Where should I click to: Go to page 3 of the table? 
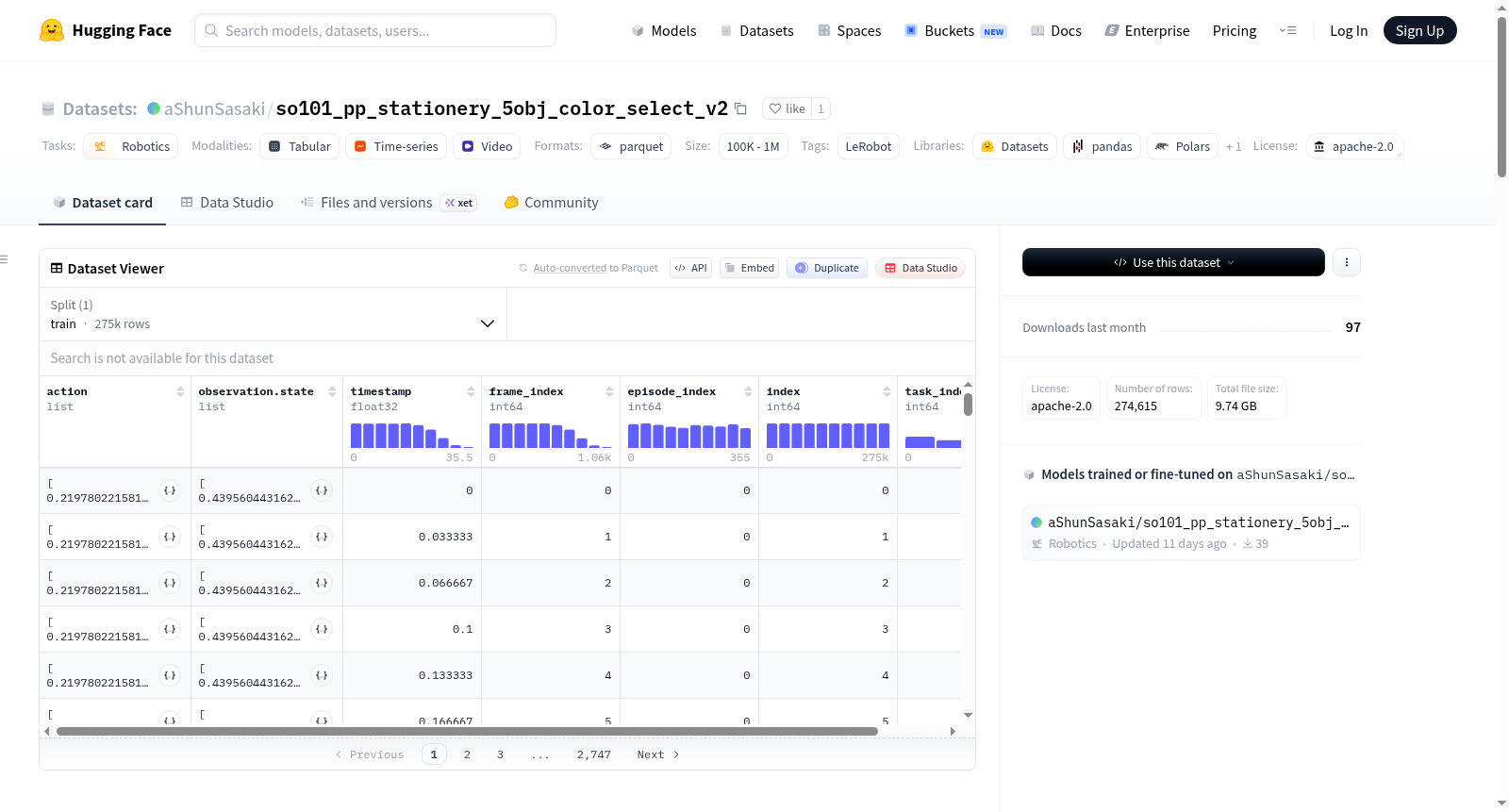point(500,754)
